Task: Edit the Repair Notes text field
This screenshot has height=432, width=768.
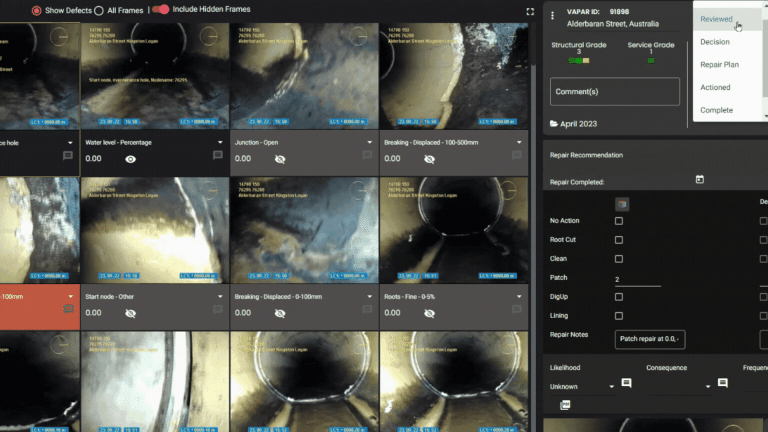Action: [x=650, y=339]
